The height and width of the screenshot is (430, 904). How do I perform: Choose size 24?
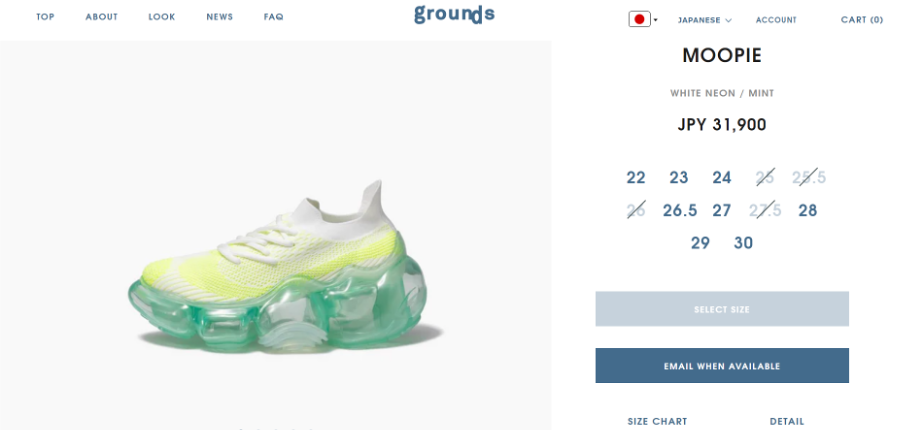tap(722, 178)
